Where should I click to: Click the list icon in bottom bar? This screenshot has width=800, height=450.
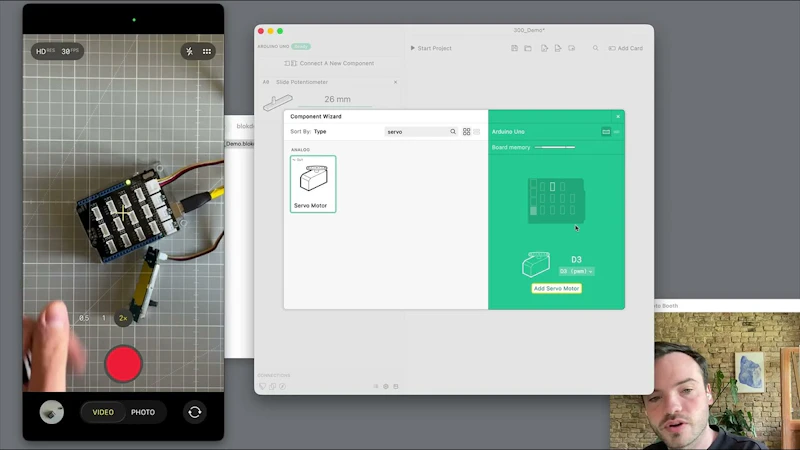[376, 386]
